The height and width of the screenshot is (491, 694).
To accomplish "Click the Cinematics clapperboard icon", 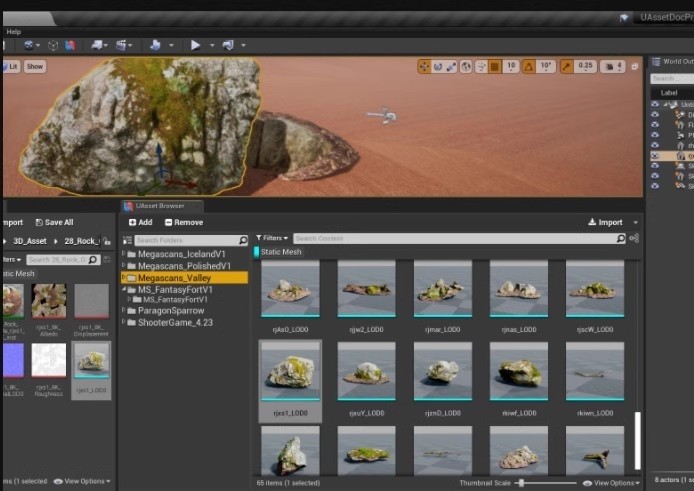I will coord(120,45).
